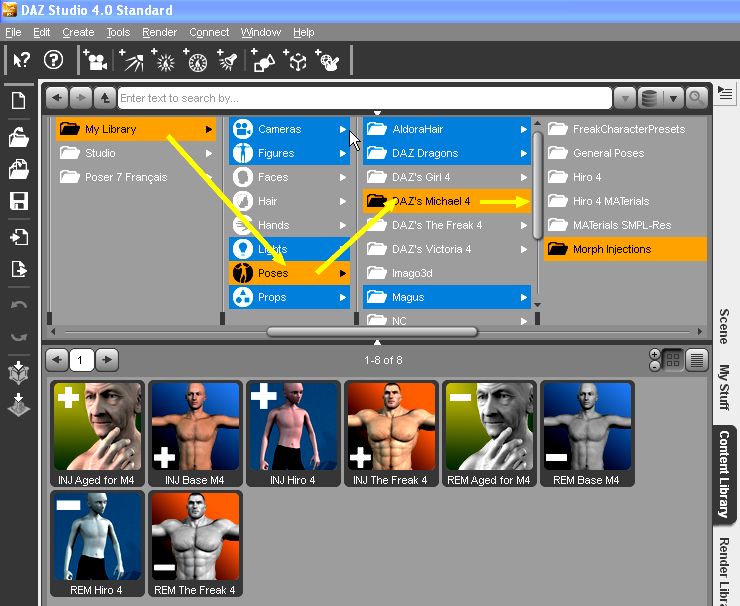Image resolution: width=740 pixels, height=606 pixels.
Task: Select the Poser 7 Français folder
Action: click(136, 177)
